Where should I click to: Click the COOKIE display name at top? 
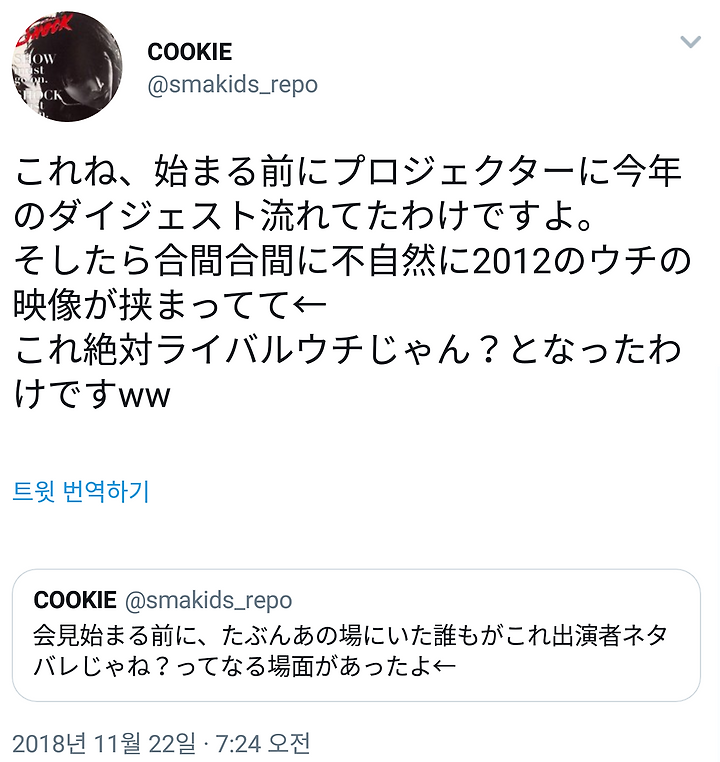pos(189,52)
